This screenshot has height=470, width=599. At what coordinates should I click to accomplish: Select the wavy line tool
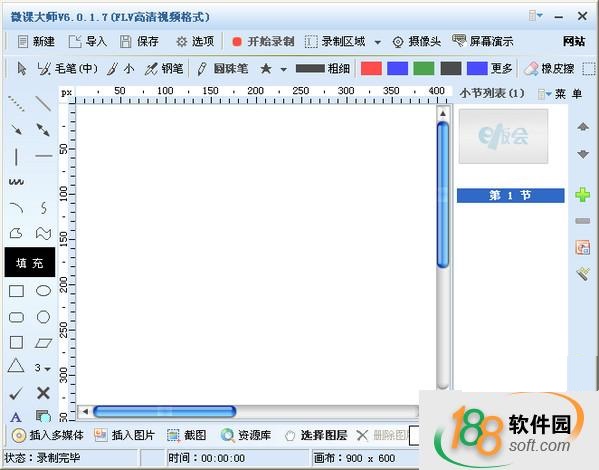click(16, 182)
